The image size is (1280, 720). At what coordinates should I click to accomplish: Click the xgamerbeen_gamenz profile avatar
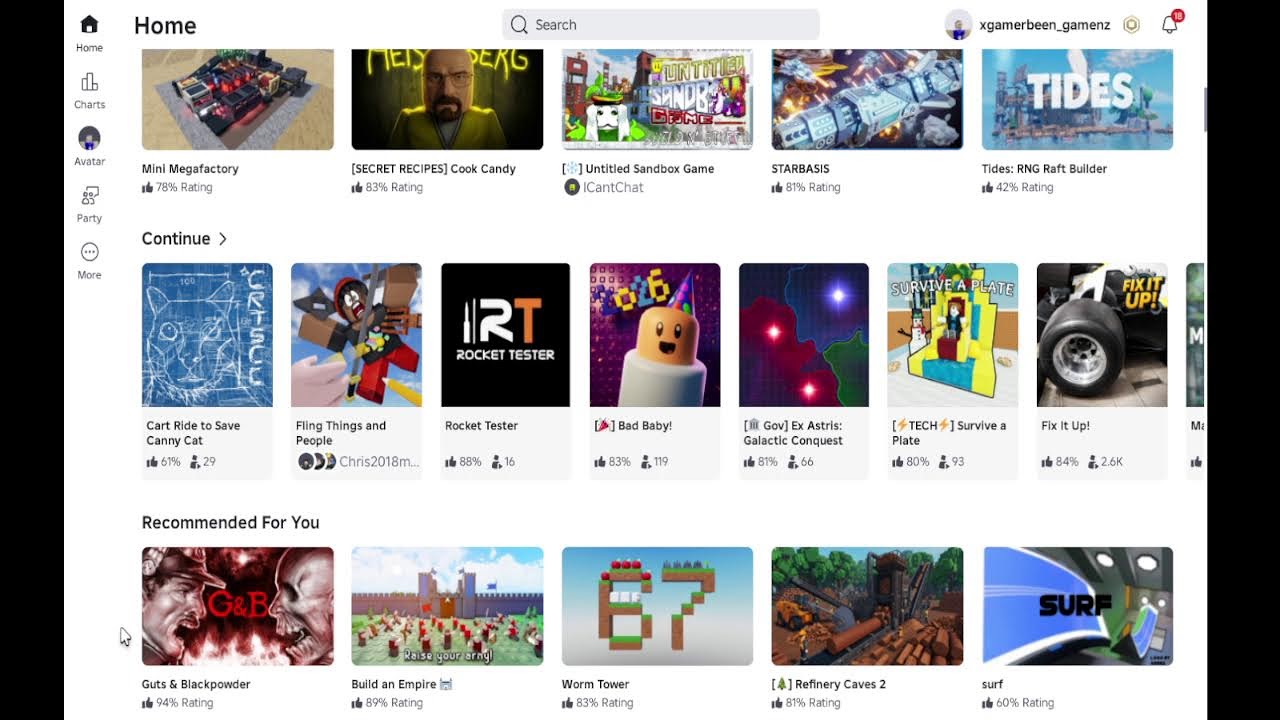pos(958,25)
